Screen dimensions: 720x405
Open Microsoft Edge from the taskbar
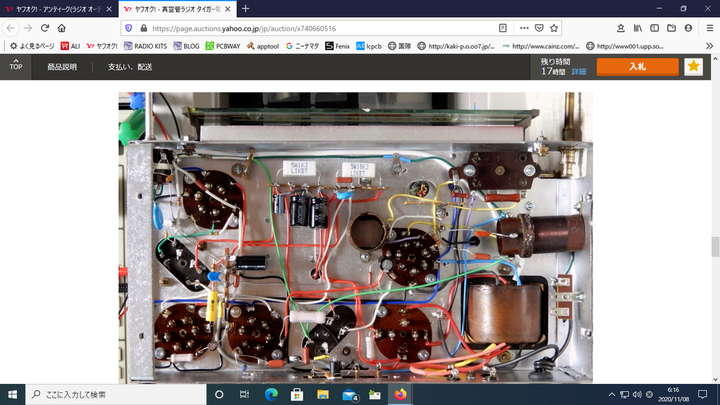(x=271, y=394)
